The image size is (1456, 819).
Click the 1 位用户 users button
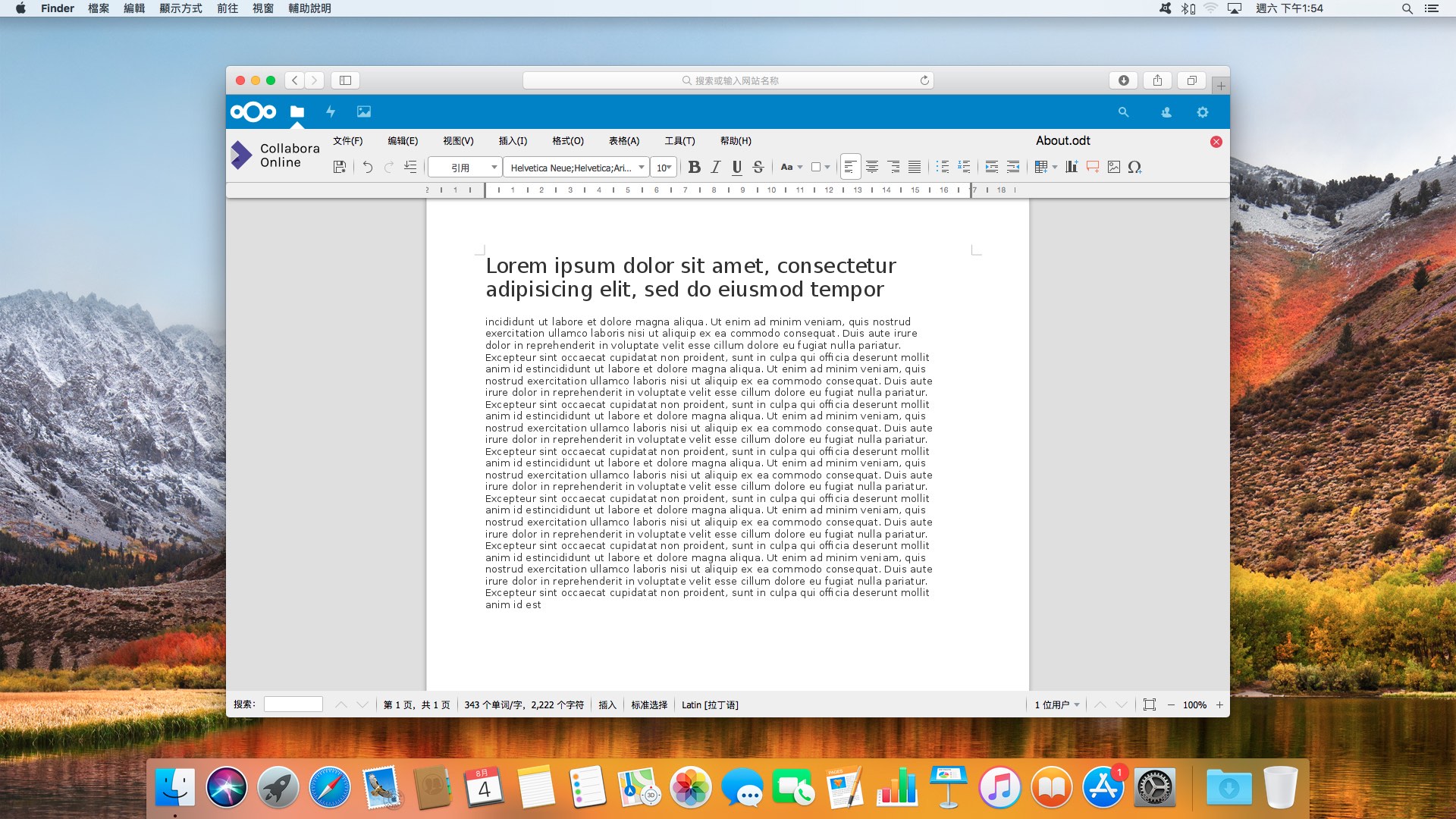tap(1057, 704)
